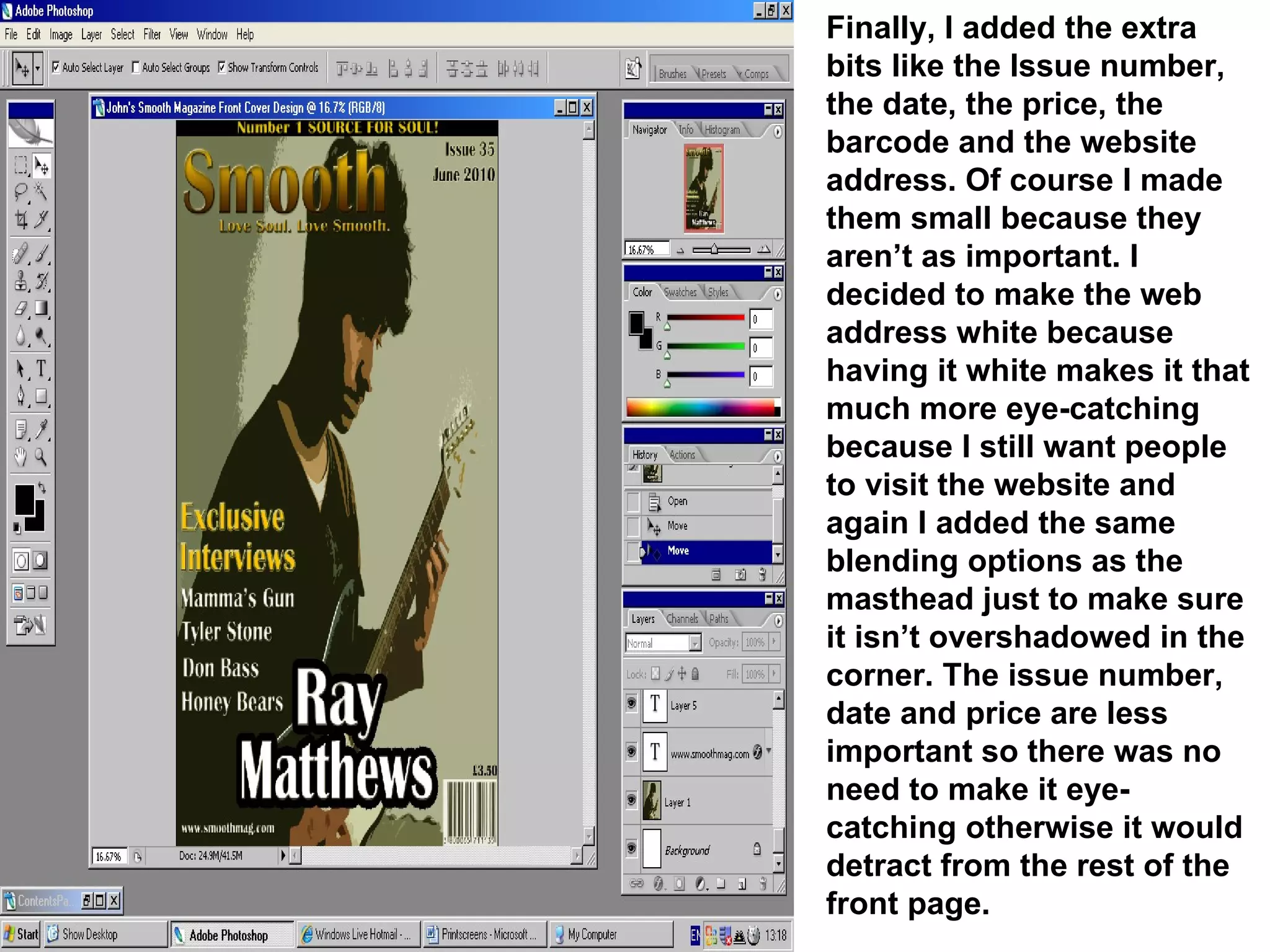Select the Blur tool
1270x952 pixels.
(20, 335)
